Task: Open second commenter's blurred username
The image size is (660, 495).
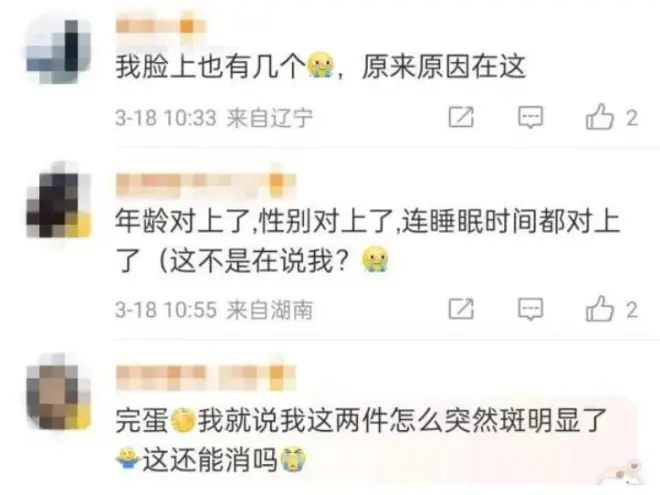Action: pos(205,185)
